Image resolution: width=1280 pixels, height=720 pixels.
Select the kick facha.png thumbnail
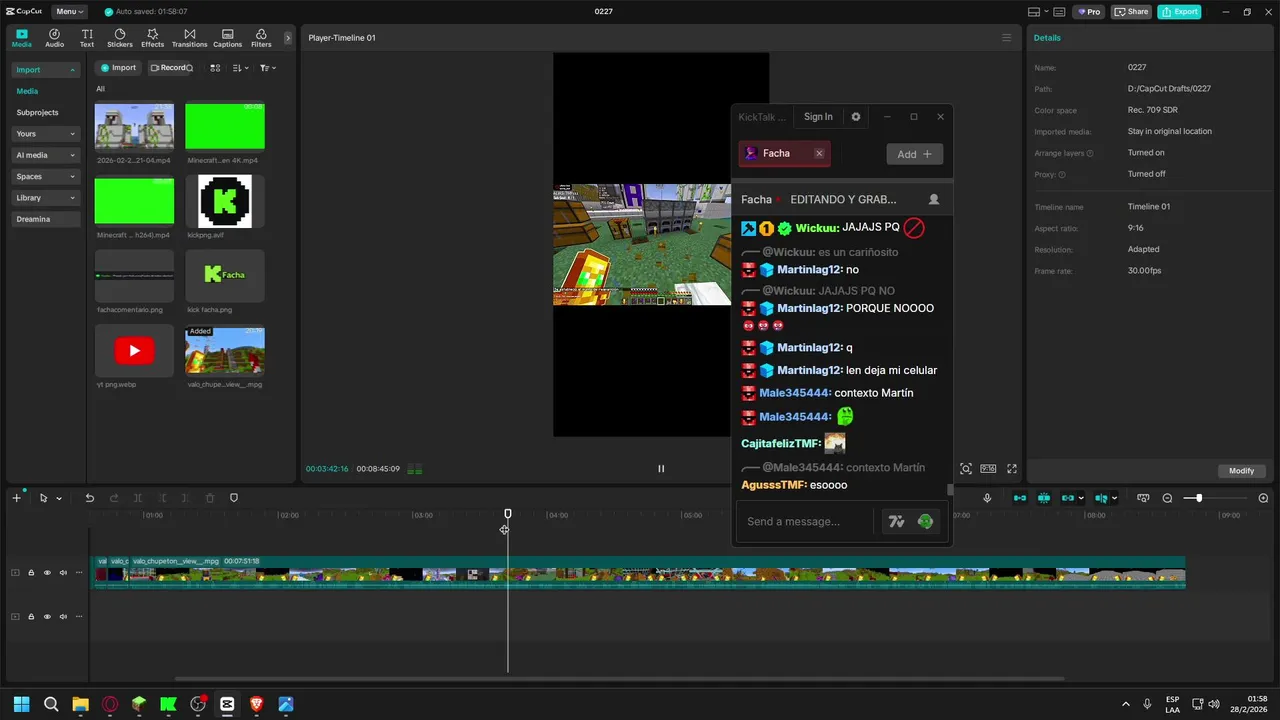click(x=225, y=276)
